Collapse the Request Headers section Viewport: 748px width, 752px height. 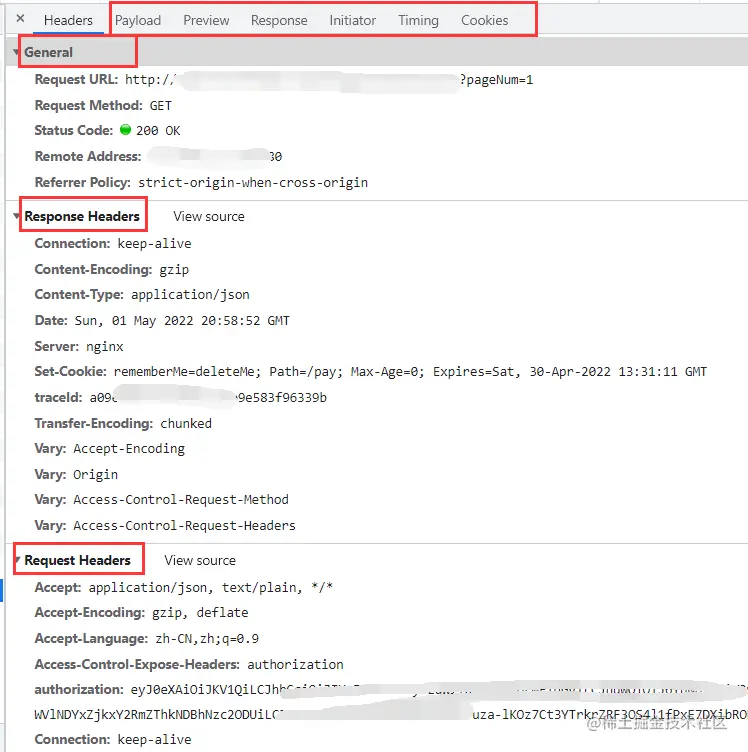[17, 559]
